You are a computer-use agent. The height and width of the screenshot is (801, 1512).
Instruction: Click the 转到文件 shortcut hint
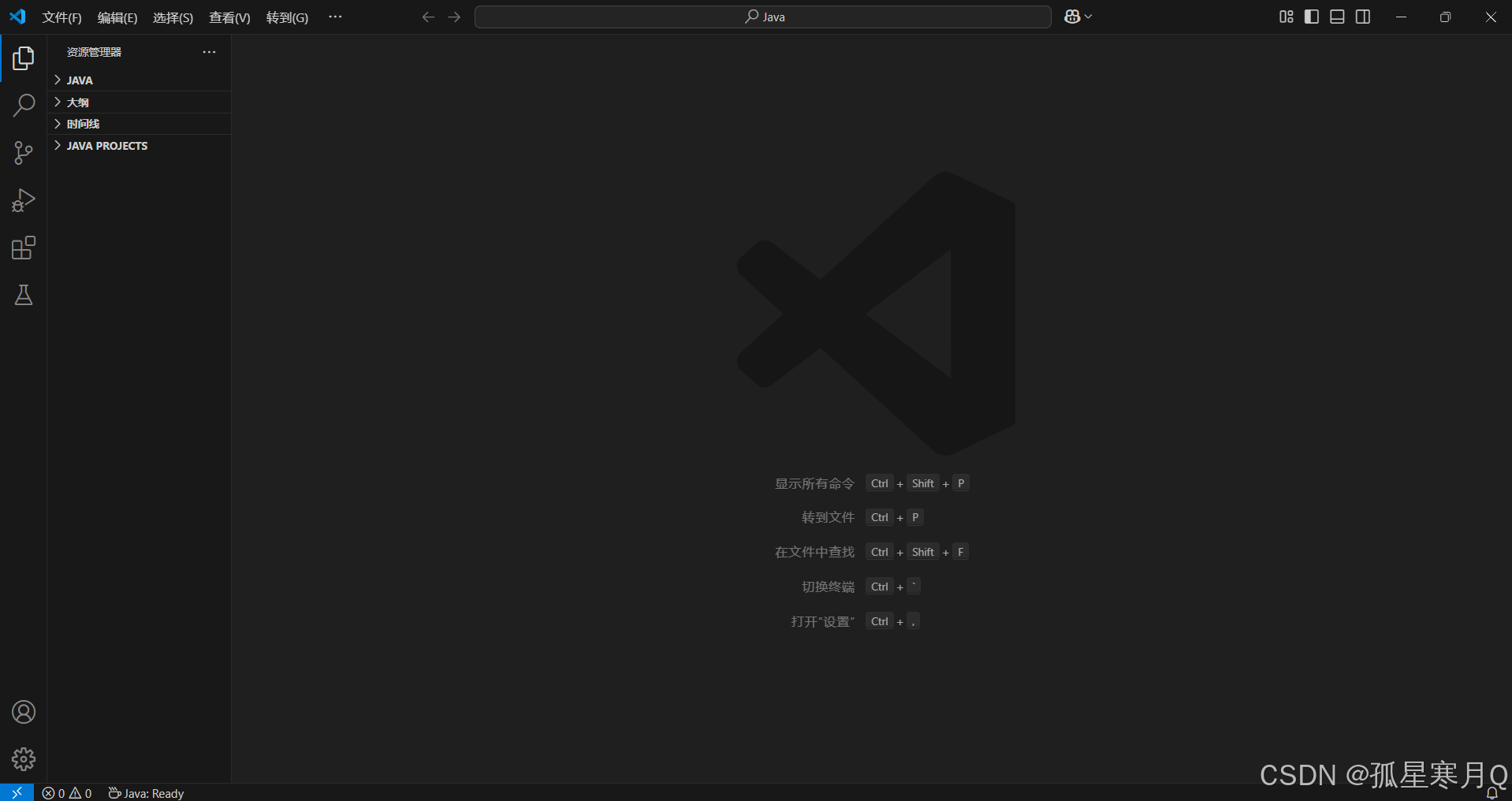(x=828, y=517)
